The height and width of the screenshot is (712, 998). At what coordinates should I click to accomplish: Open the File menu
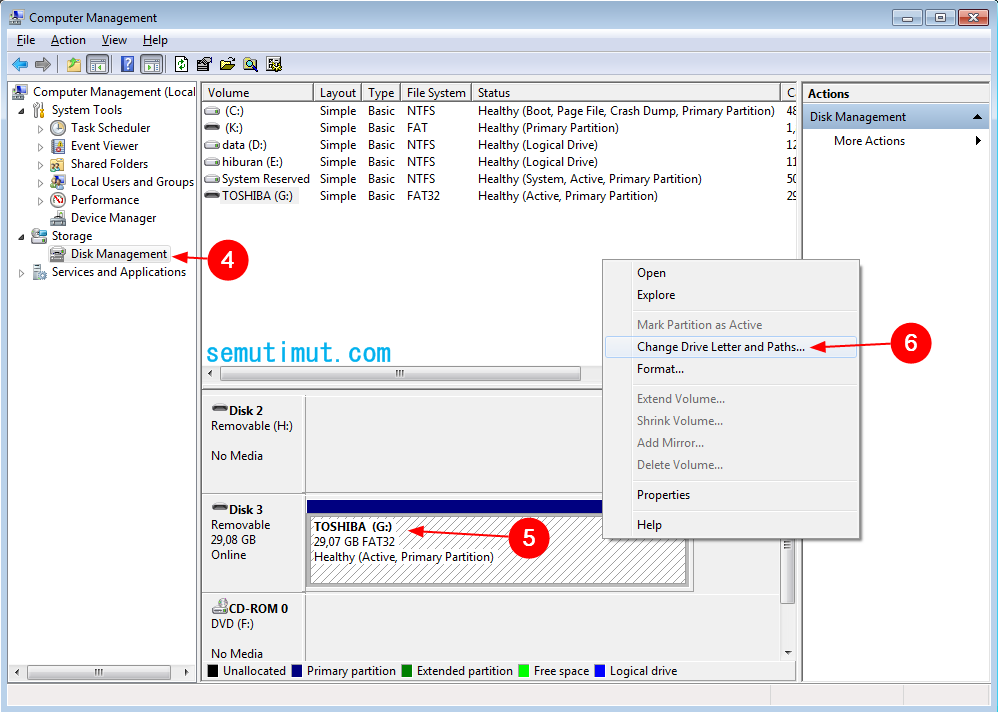(26, 40)
